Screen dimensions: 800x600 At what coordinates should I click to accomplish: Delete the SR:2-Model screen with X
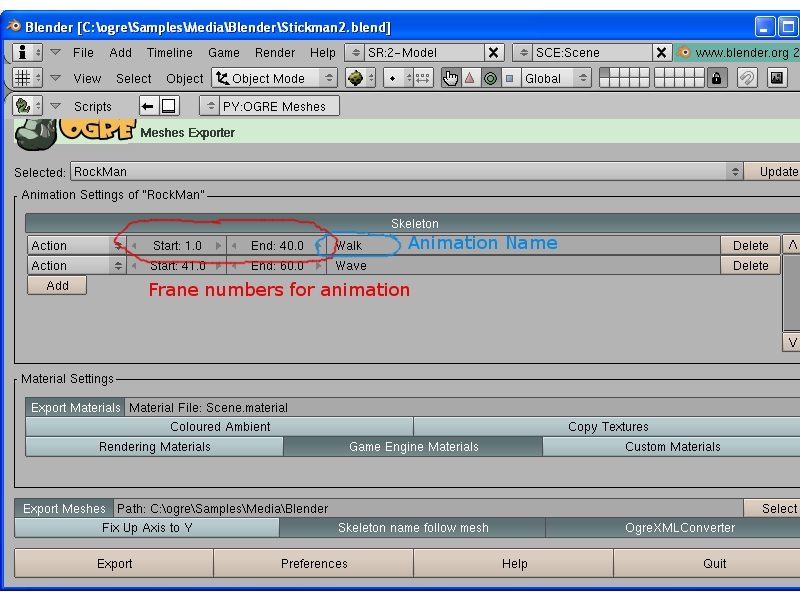[x=493, y=53]
